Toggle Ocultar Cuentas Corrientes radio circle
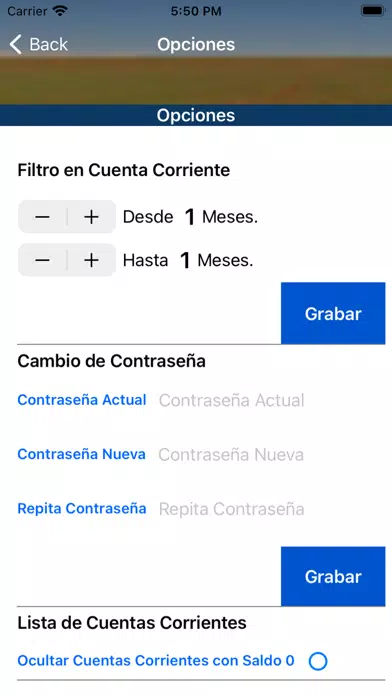 [x=318, y=661]
